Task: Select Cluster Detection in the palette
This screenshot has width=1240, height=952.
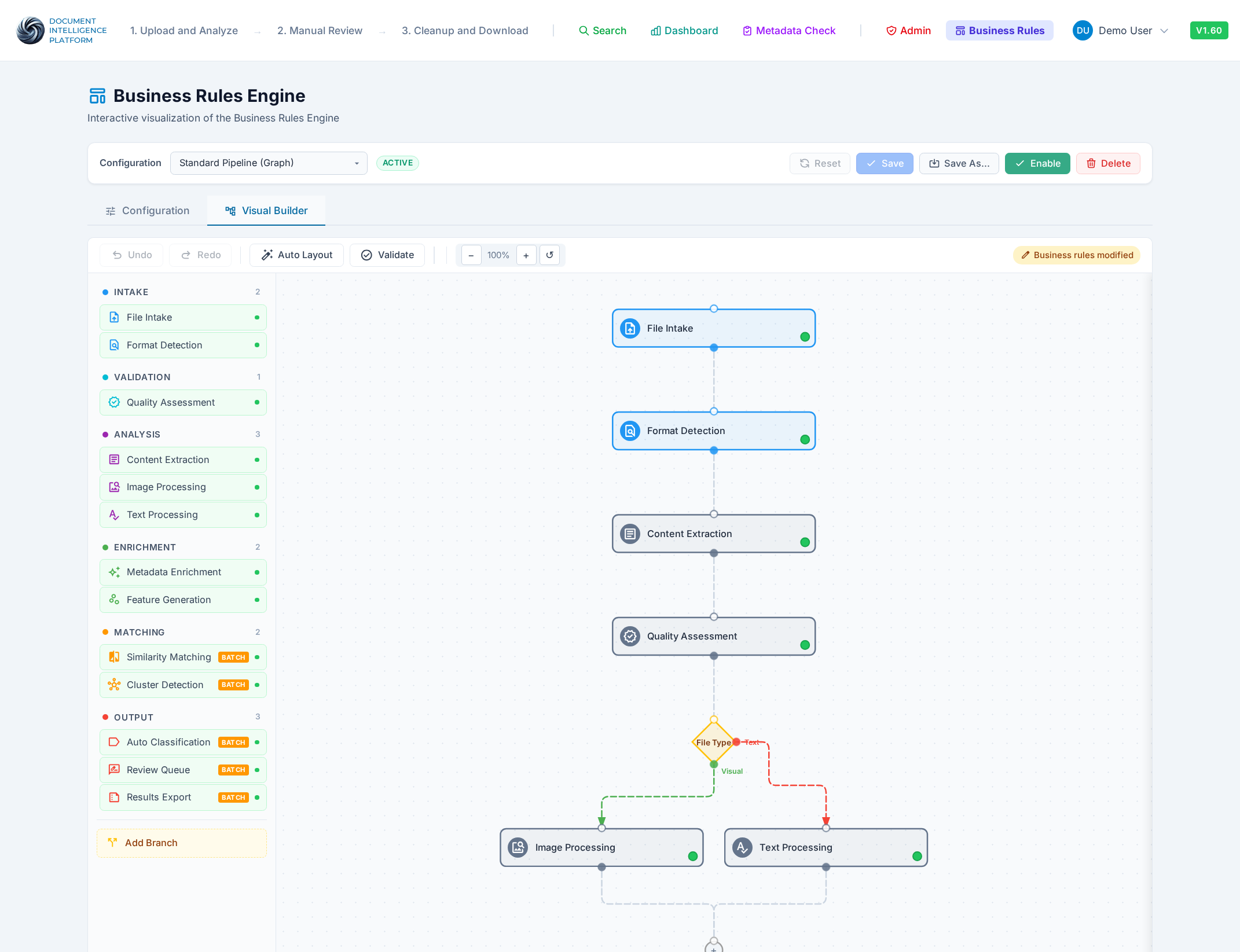Action: 183,685
